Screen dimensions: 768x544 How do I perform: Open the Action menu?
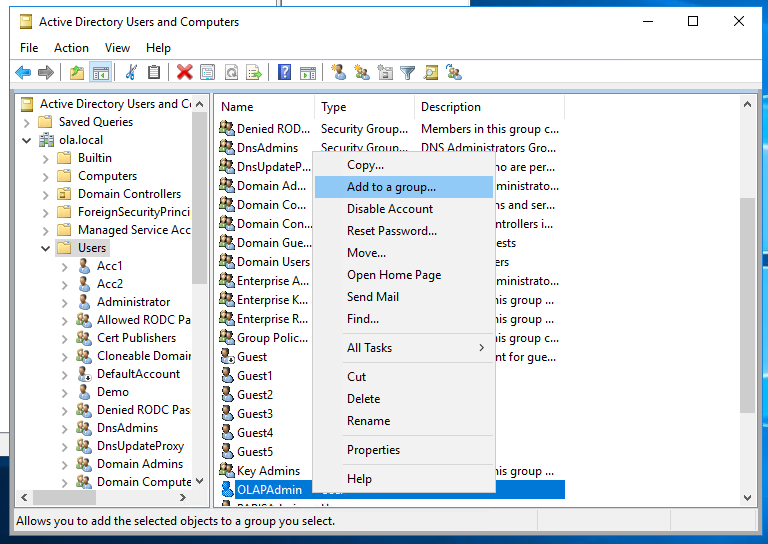pyautogui.click(x=72, y=48)
